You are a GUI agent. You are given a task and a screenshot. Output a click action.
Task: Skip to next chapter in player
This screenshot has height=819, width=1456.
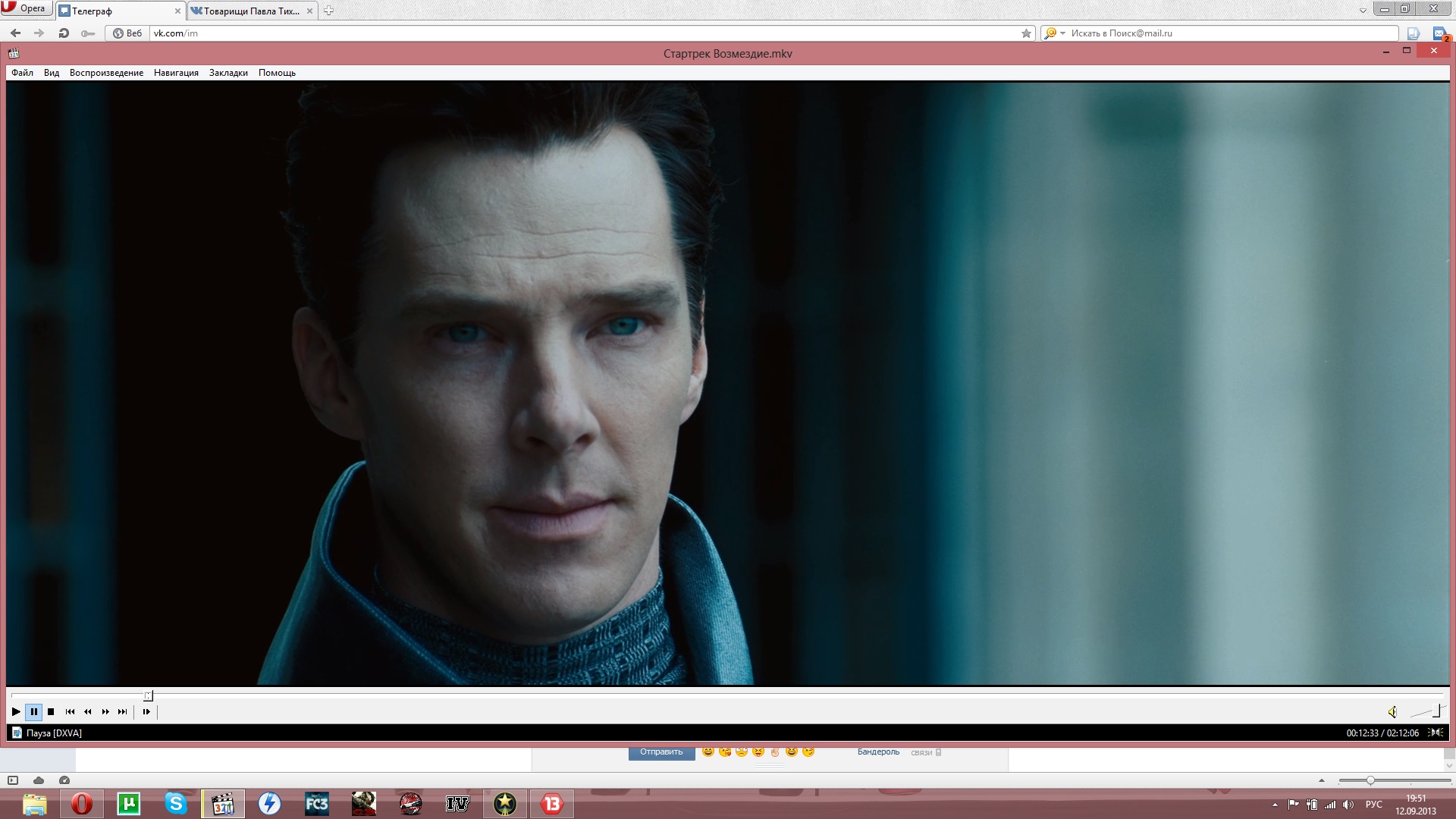(123, 711)
